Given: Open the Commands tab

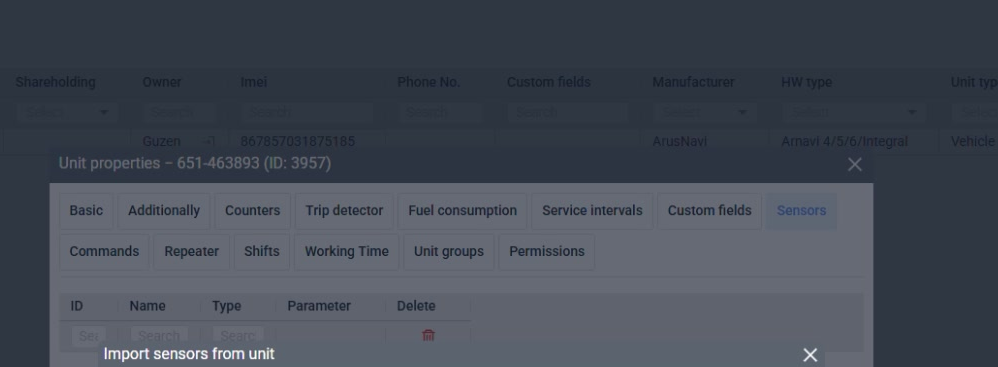Looking at the screenshot, I should 104,251.
